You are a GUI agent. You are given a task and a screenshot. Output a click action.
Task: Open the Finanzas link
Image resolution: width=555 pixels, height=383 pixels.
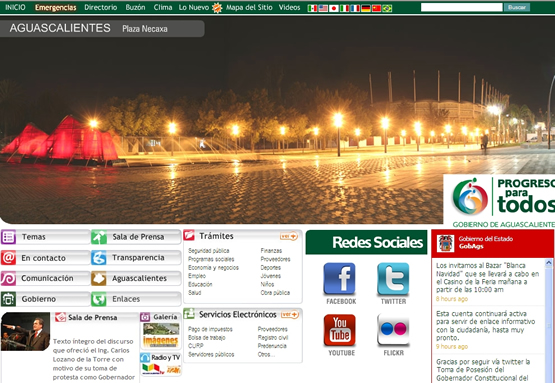point(271,251)
